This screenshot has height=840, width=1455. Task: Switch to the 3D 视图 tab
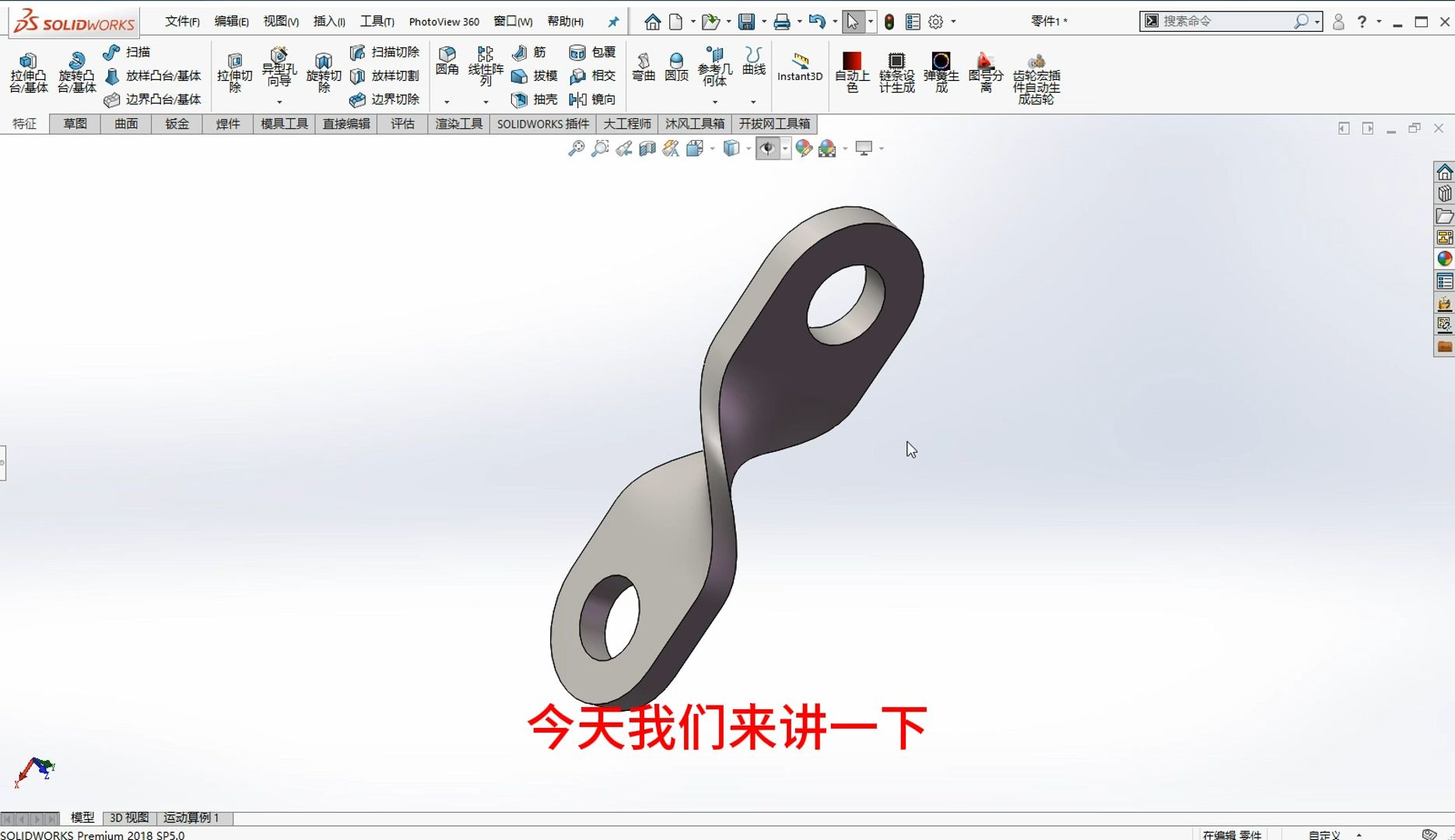pos(129,817)
